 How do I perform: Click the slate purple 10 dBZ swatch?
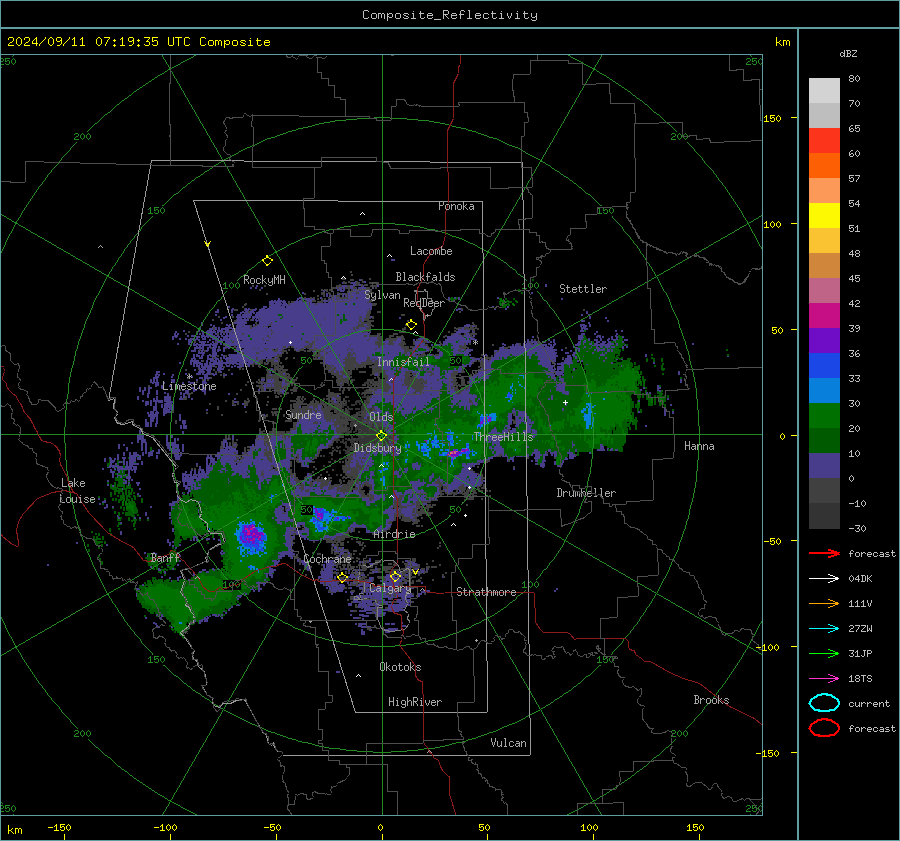[x=824, y=466]
